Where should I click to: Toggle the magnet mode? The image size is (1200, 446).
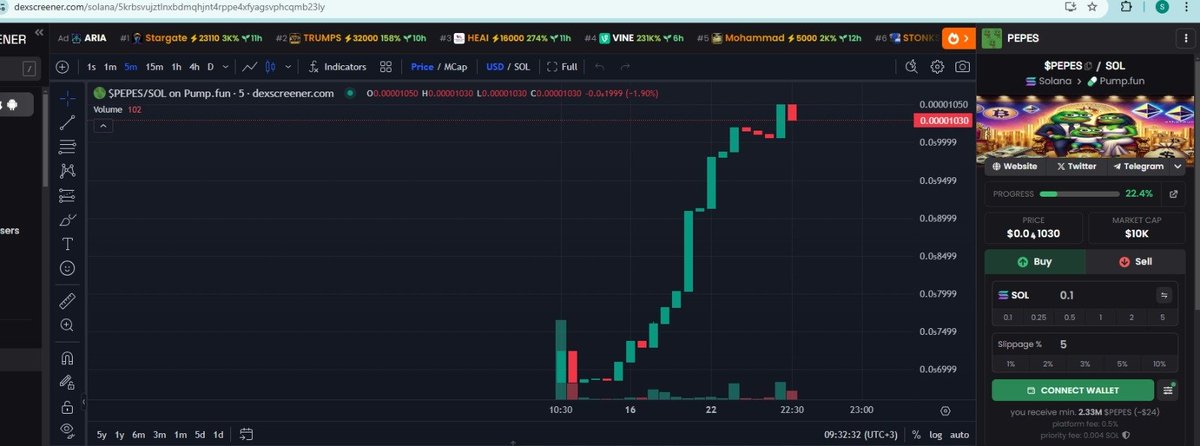coord(67,357)
